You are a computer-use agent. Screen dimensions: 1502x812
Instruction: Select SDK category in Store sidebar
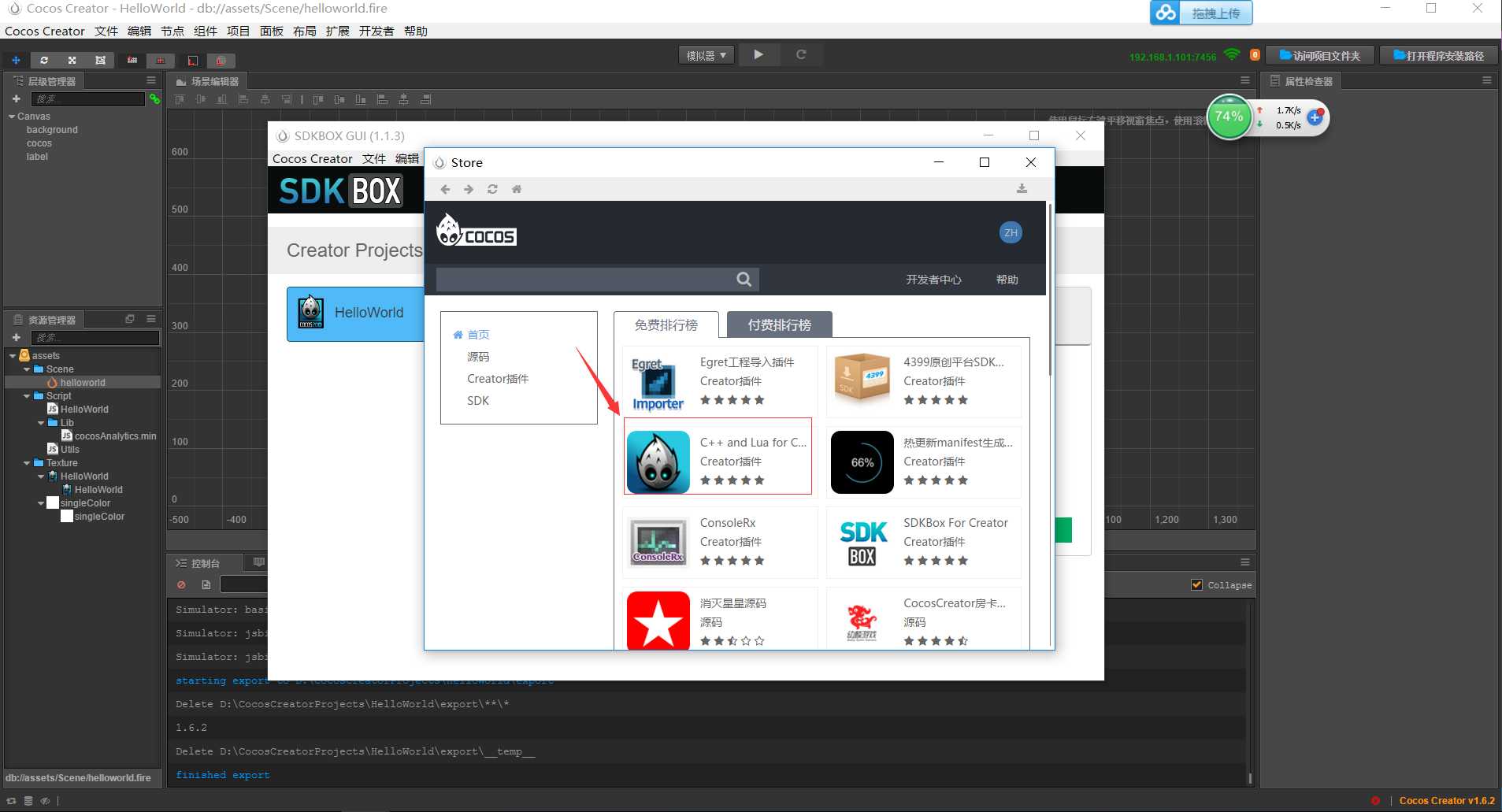pyautogui.click(x=478, y=401)
